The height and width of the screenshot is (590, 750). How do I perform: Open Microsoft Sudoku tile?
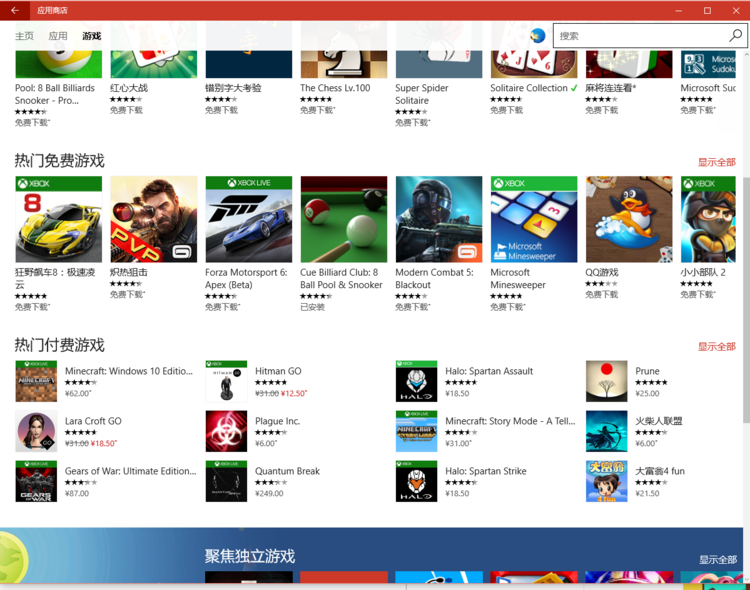tap(708, 64)
